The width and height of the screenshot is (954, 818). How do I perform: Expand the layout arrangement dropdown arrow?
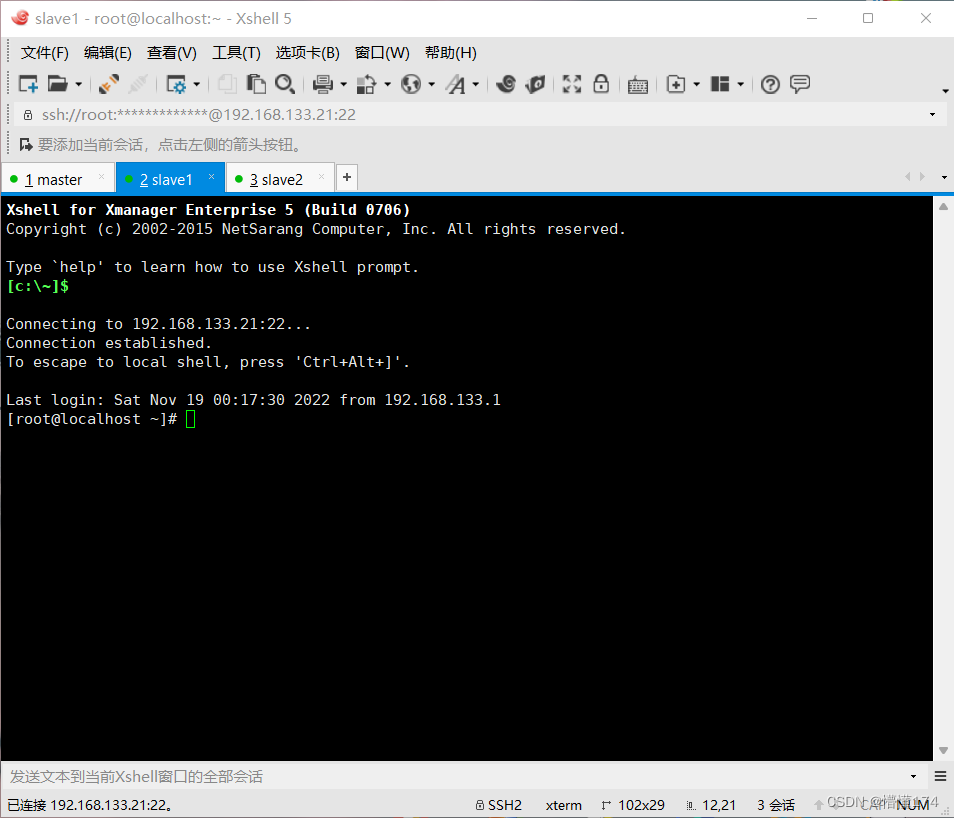(740, 85)
